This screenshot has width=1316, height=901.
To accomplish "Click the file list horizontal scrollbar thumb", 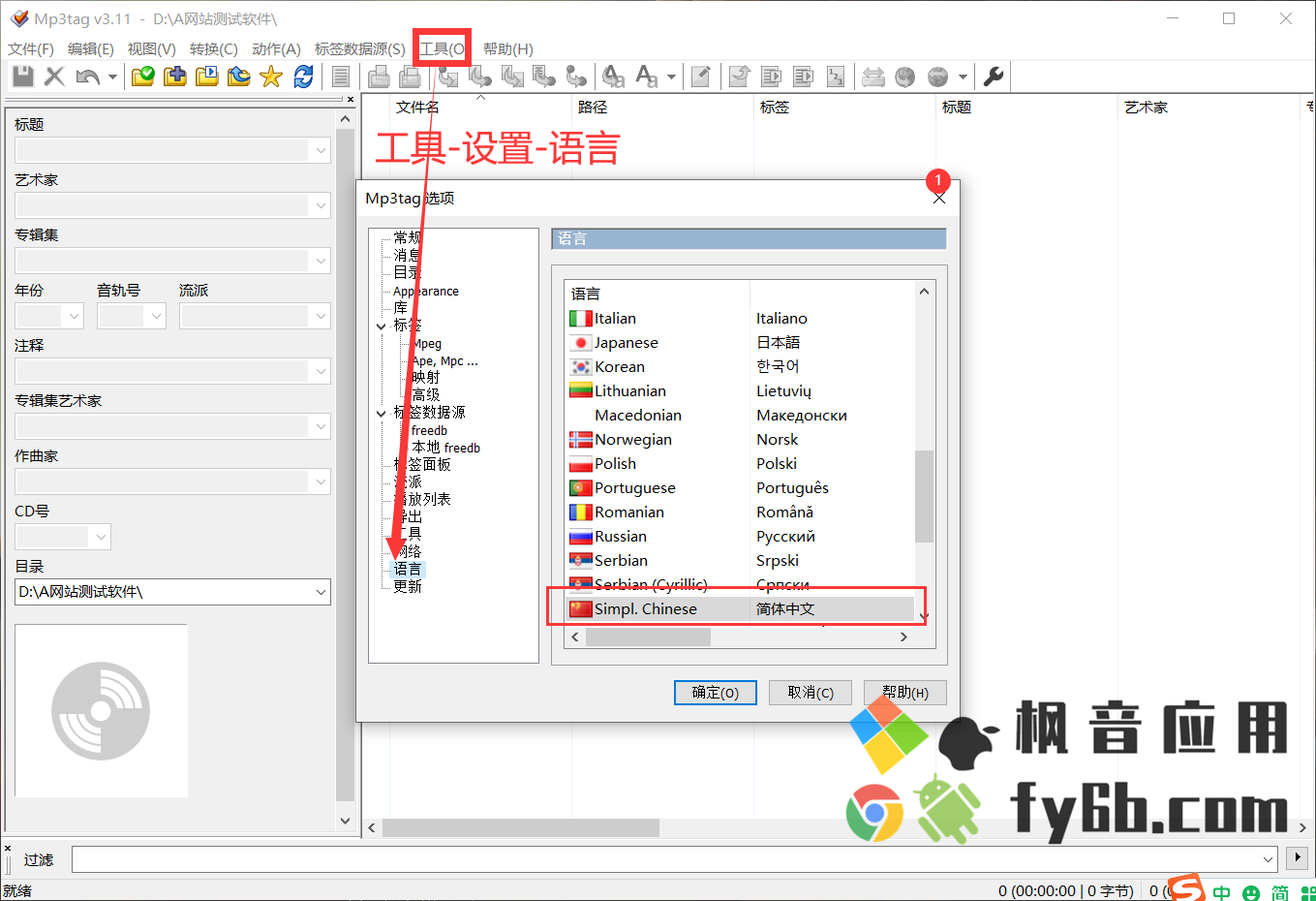I will [521, 828].
